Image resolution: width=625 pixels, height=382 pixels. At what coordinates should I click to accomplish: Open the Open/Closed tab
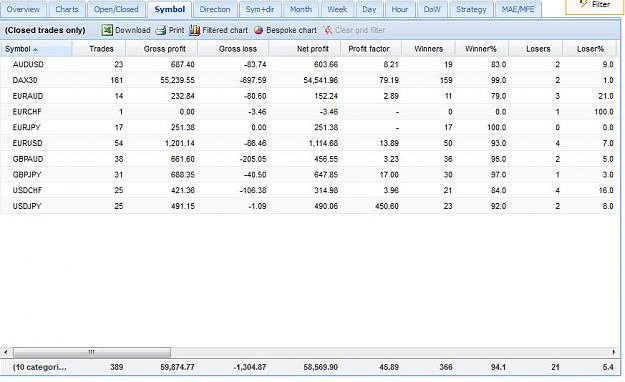point(116,9)
